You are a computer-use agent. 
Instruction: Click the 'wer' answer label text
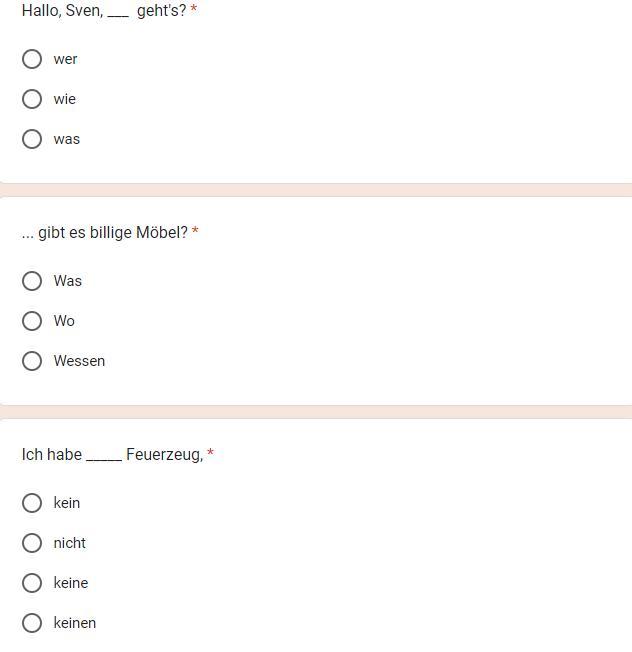tap(66, 59)
